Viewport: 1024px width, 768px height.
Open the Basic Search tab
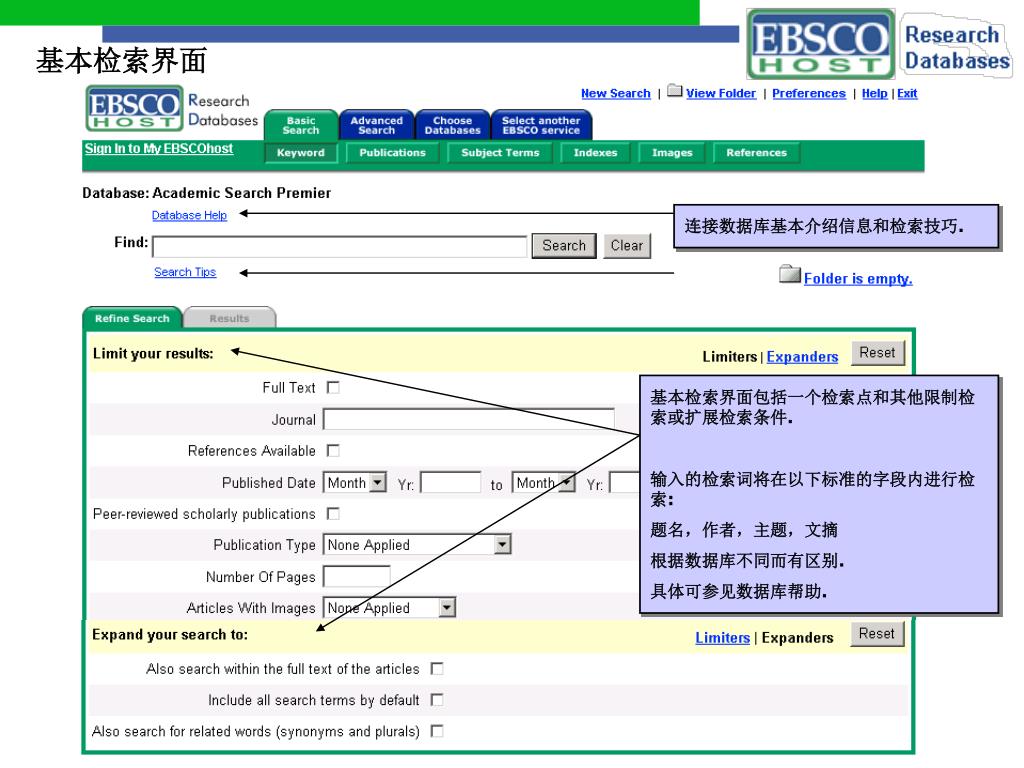pos(301,125)
